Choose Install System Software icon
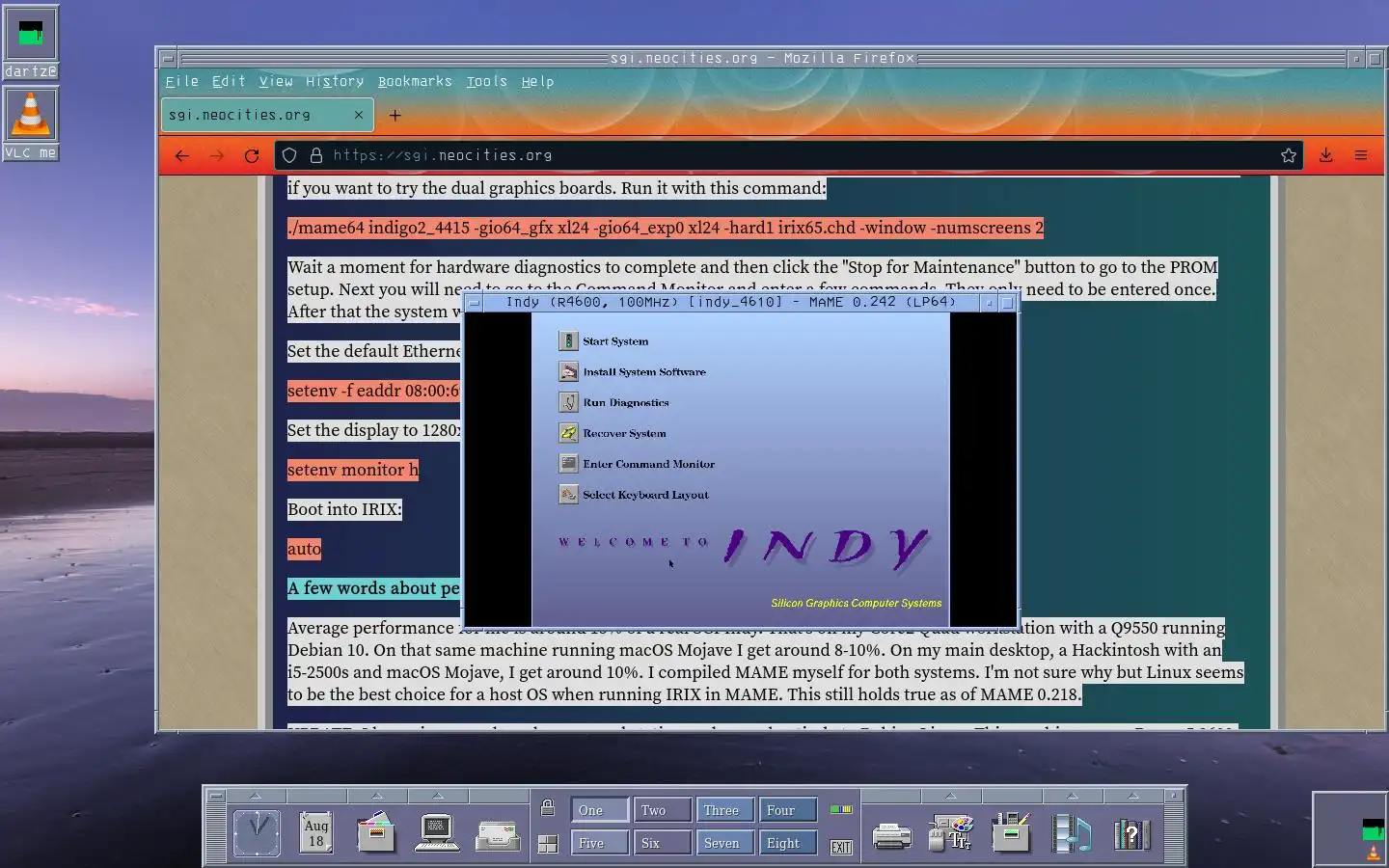 (x=568, y=371)
